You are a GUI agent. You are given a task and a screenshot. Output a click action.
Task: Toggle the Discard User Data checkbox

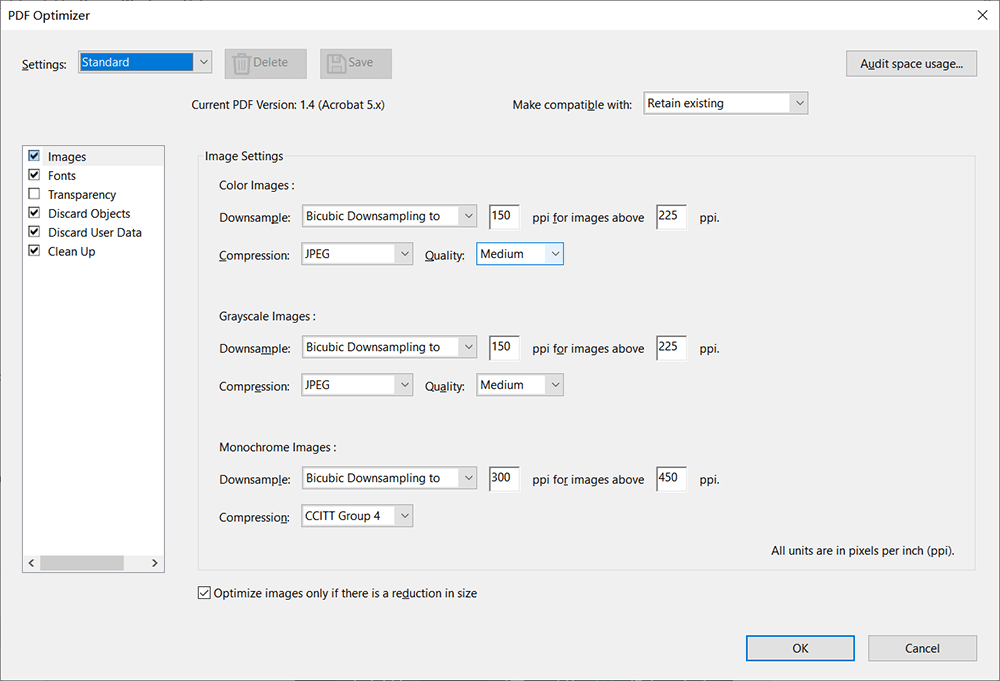[35, 232]
